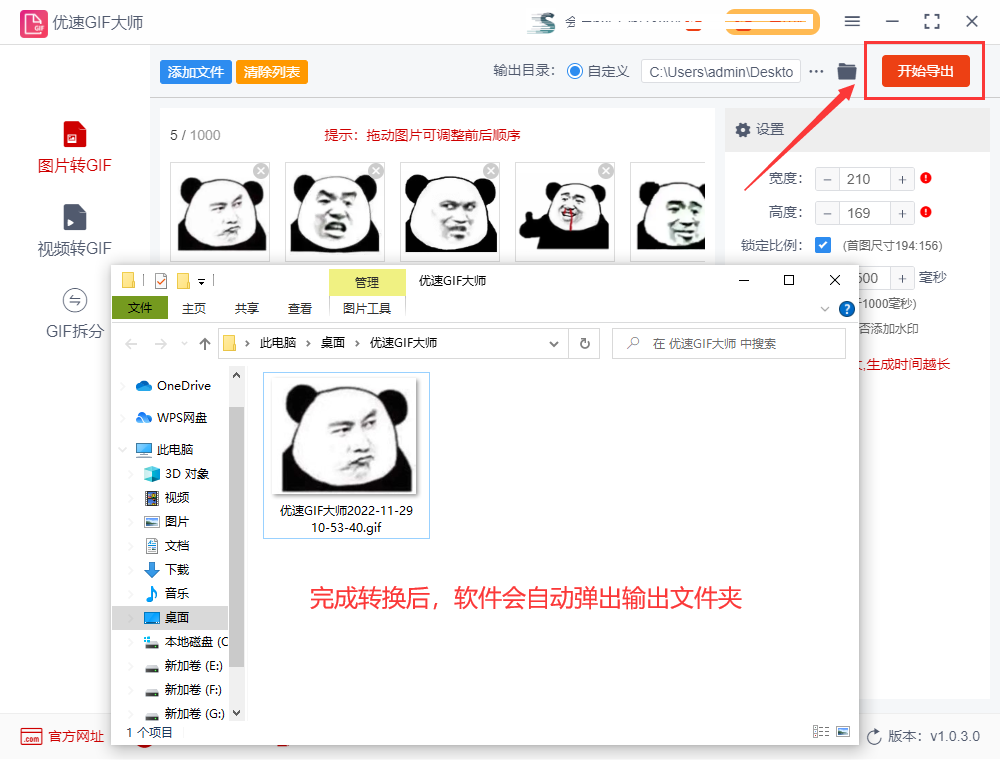Remove the first panda image from list
This screenshot has height=760, width=1000.
[261, 170]
